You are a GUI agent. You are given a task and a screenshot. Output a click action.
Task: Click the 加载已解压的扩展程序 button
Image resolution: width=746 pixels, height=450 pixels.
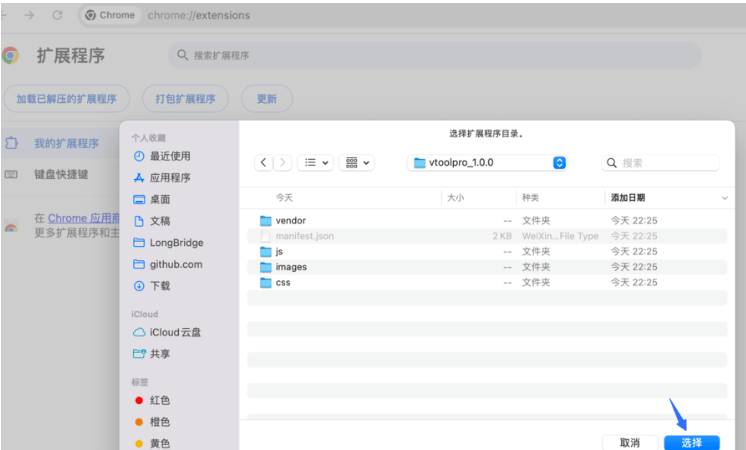[67, 99]
